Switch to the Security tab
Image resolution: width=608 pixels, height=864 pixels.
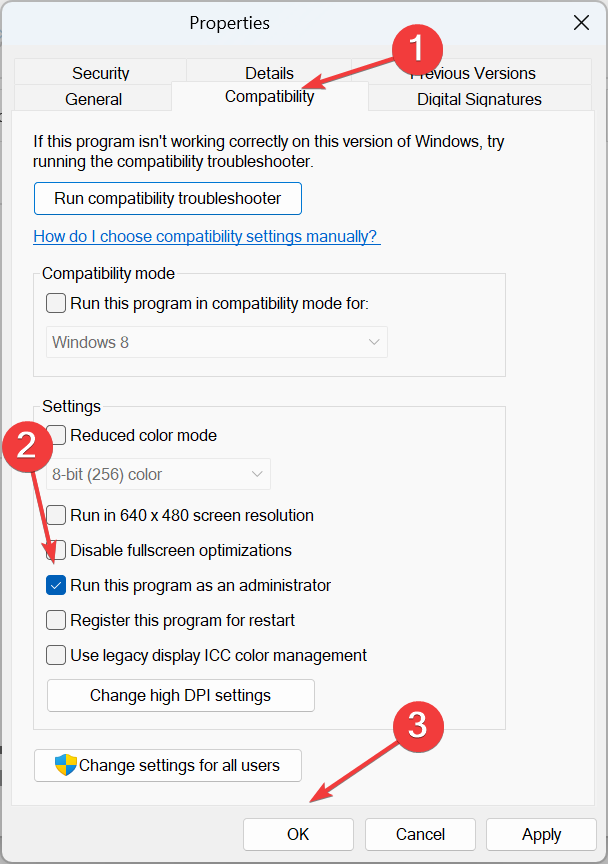(100, 72)
